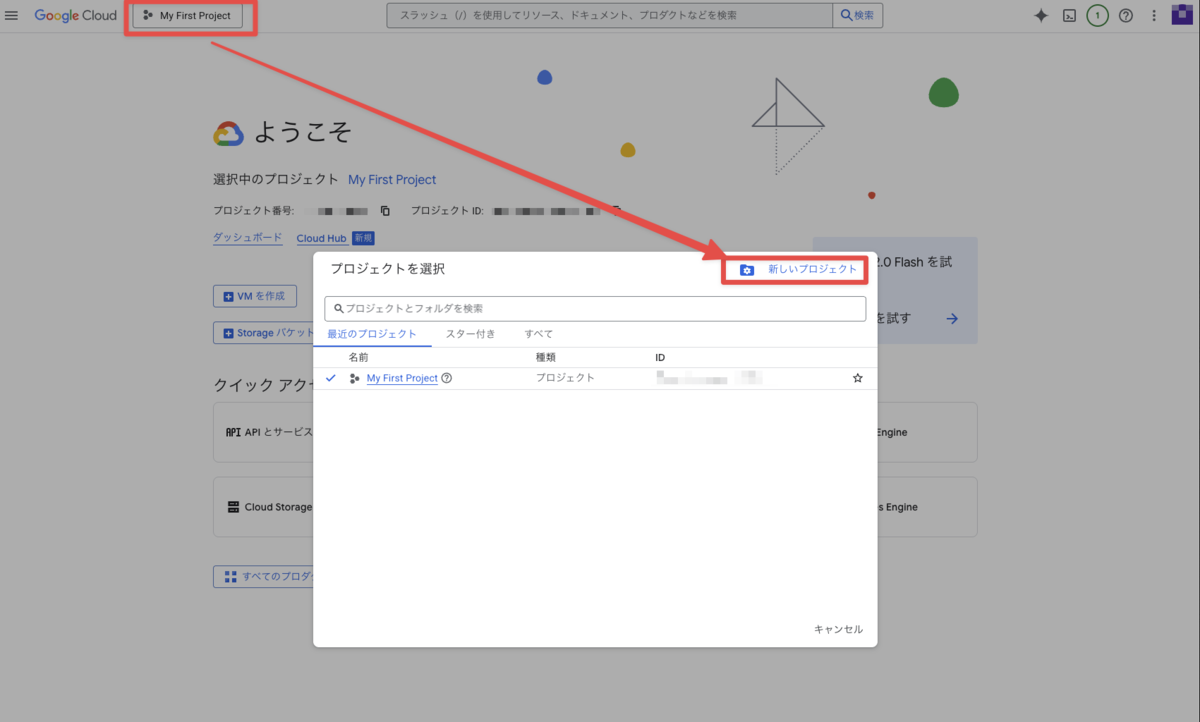Open the API とサービス card
The height and width of the screenshot is (722, 1200).
pyautogui.click(x=263, y=432)
